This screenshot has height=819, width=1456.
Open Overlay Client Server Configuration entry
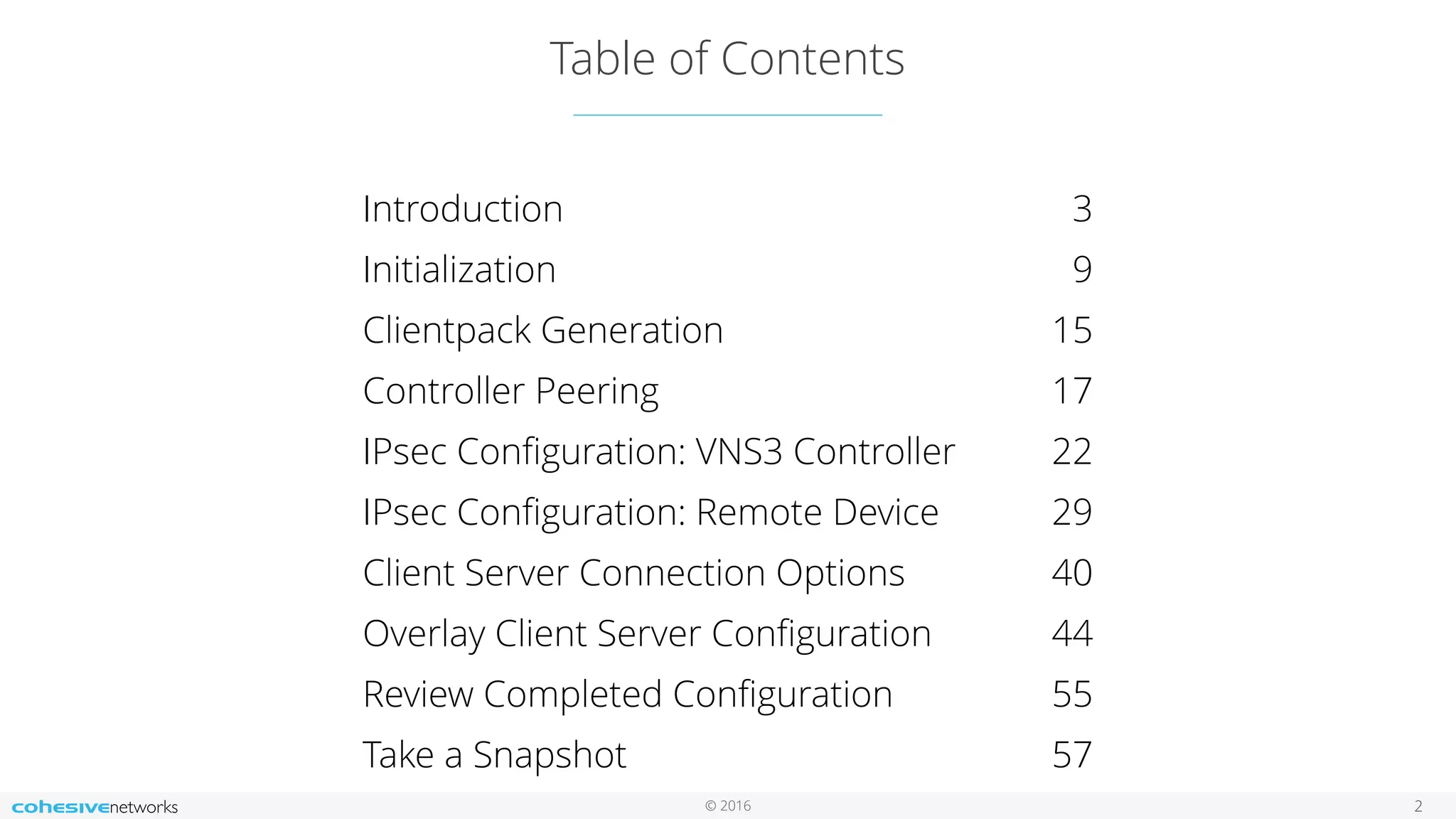click(x=647, y=634)
